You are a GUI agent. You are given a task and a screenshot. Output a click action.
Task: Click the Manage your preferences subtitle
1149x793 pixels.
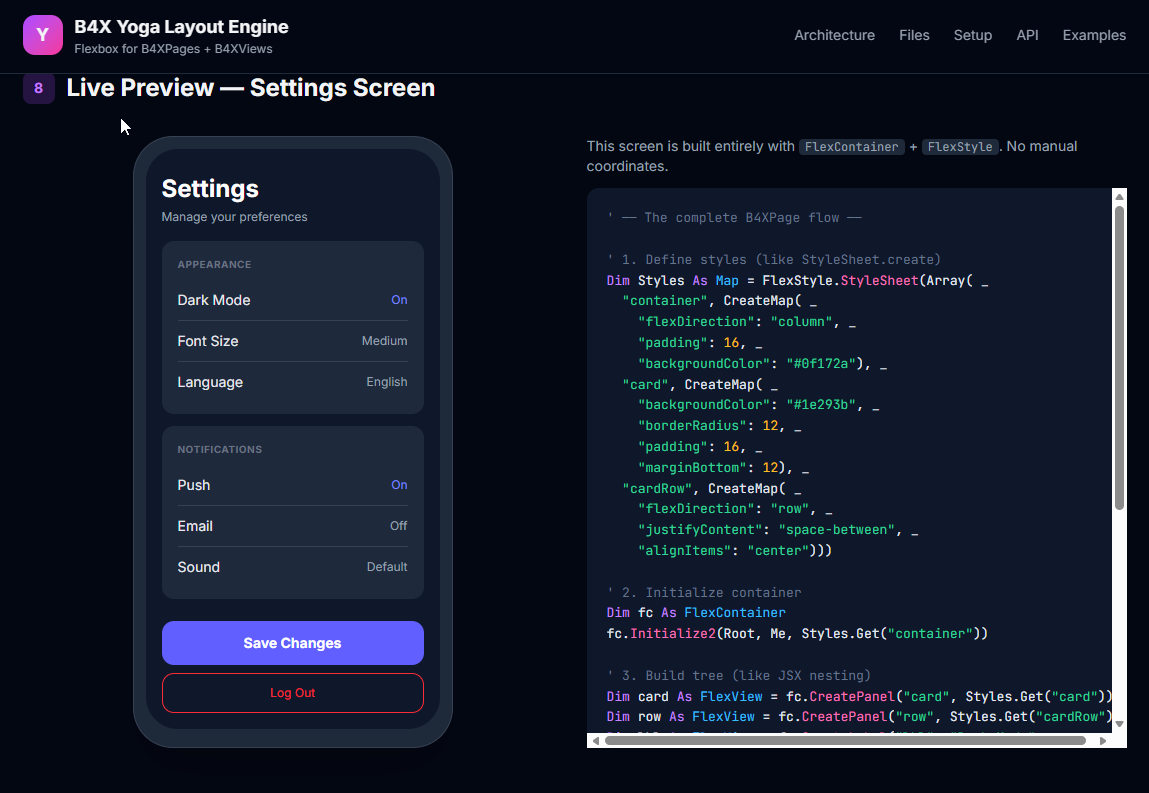click(234, 217)
